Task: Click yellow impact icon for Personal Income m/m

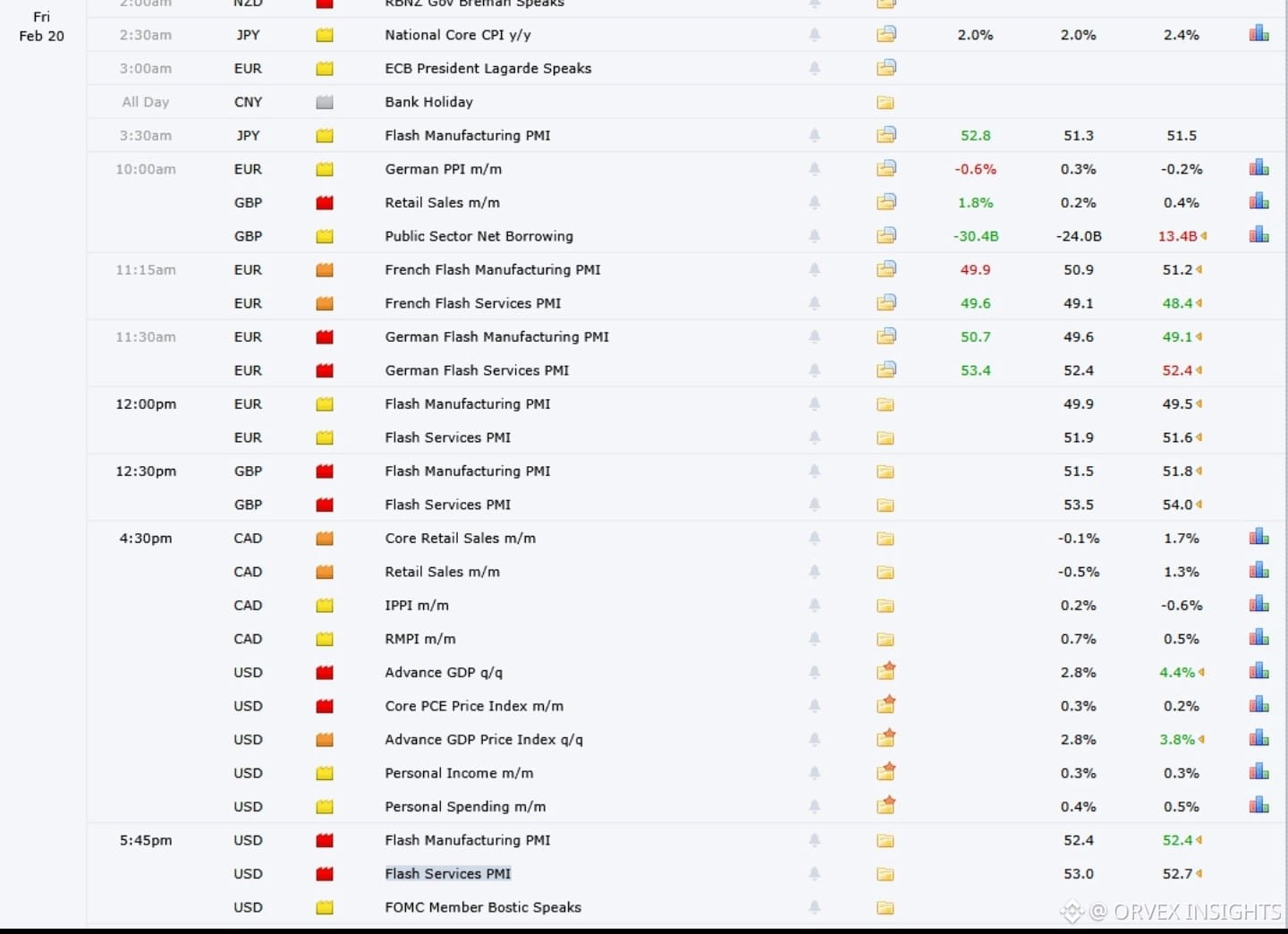Action: 325,773
